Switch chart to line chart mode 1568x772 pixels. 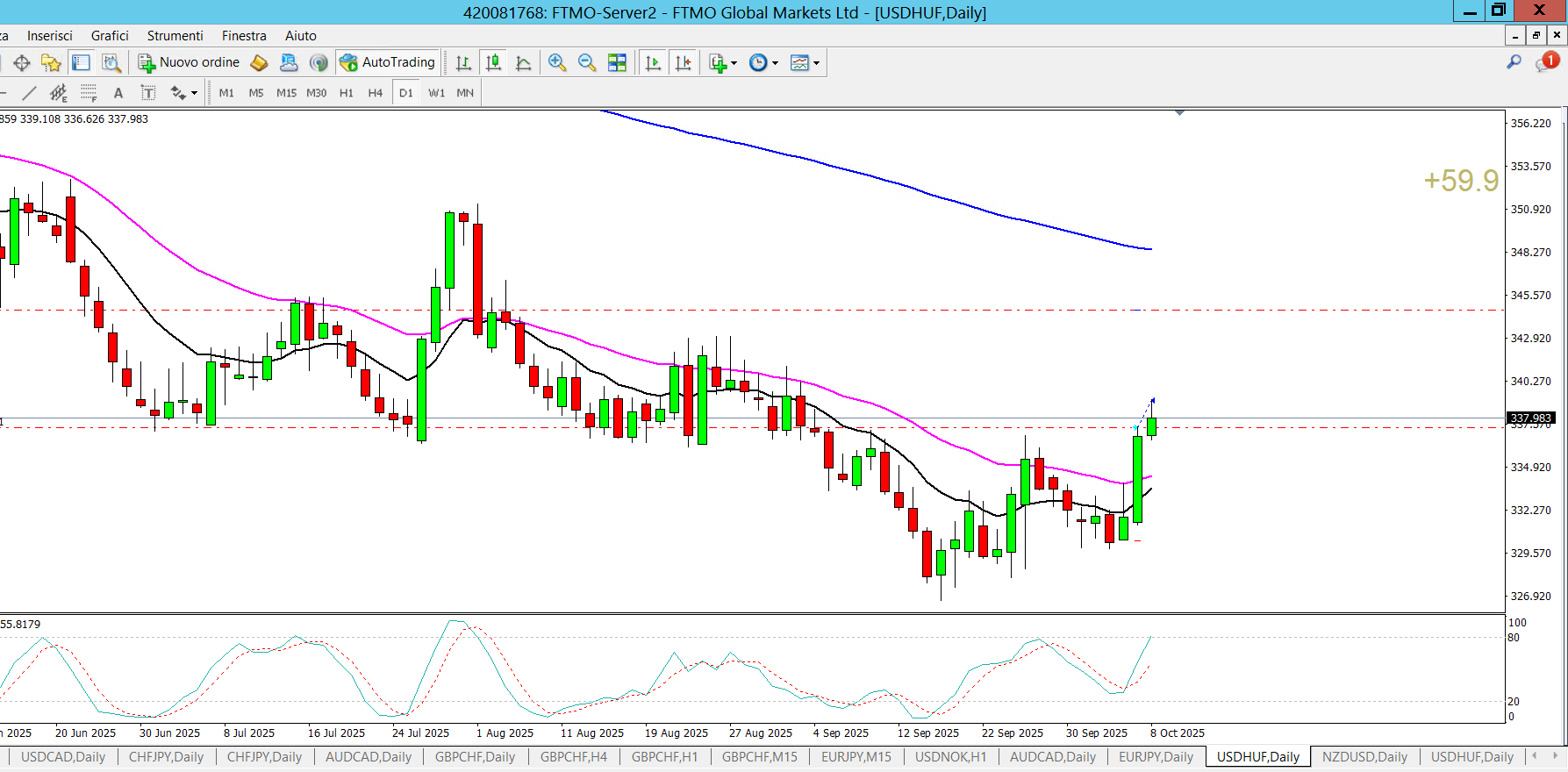pyautogui.click(x=523, y=62)
